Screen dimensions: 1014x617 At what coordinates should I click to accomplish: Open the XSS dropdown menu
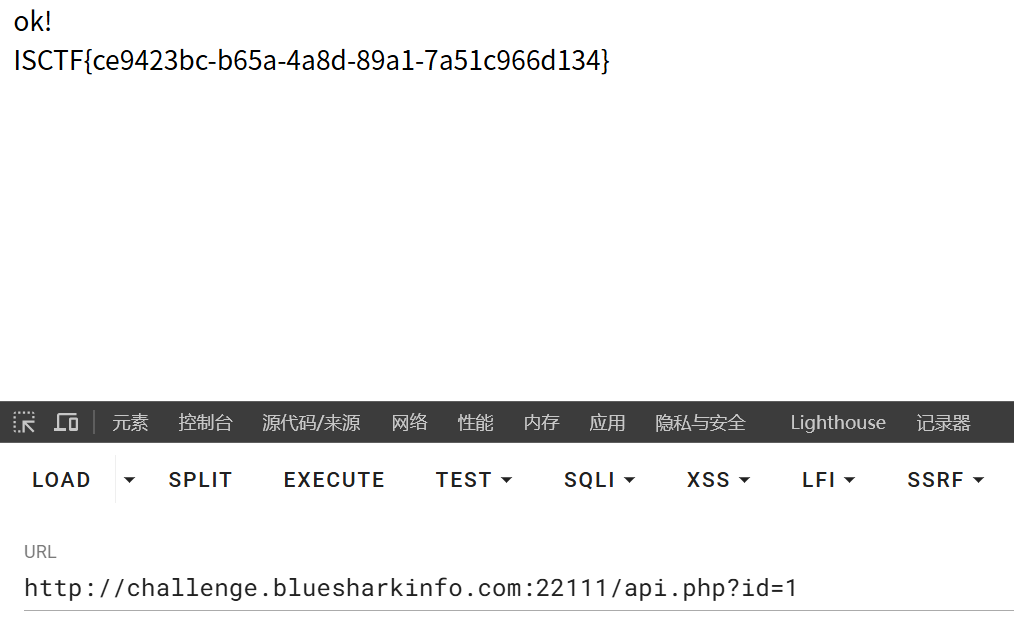click(x=718, y=480)
